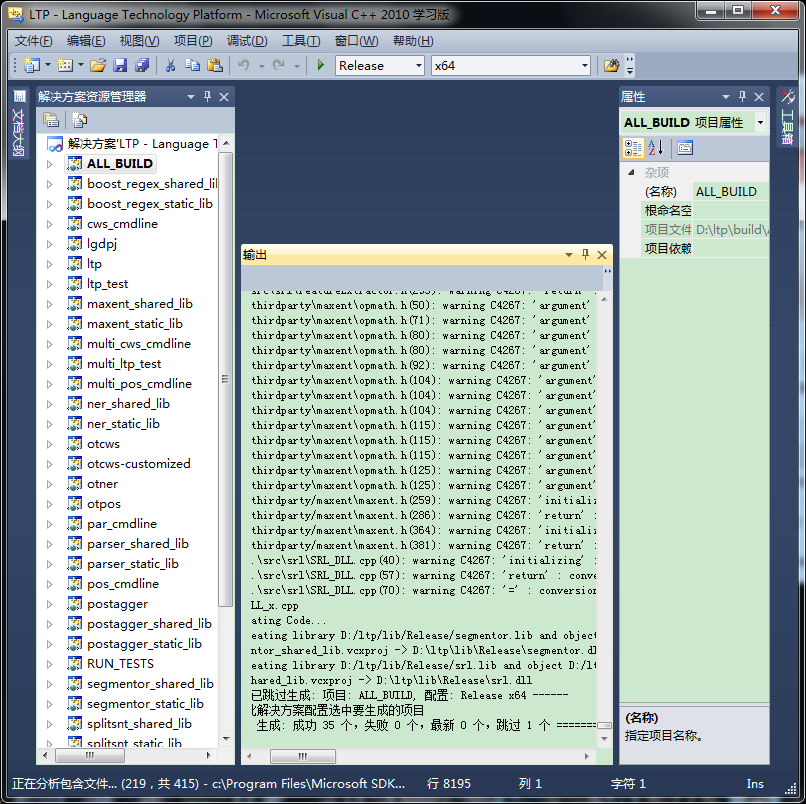This screenshot has width=806, height=804.
Task: Click the Solution Explorer horizontal scrollbar thumb
Action: pyautogui.click(x=90, y=755)
